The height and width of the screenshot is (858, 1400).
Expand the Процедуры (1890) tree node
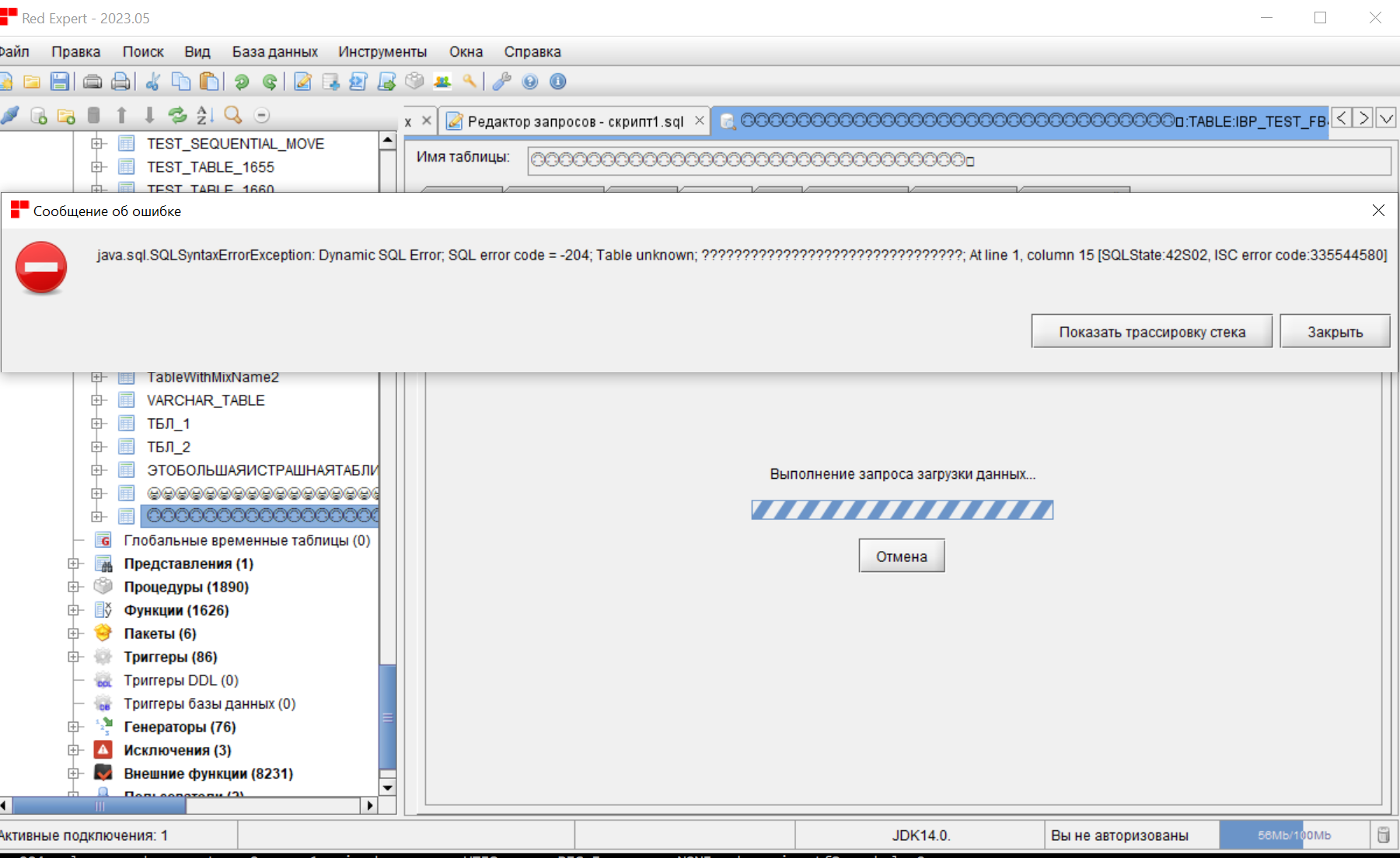(x=74, y=587)
